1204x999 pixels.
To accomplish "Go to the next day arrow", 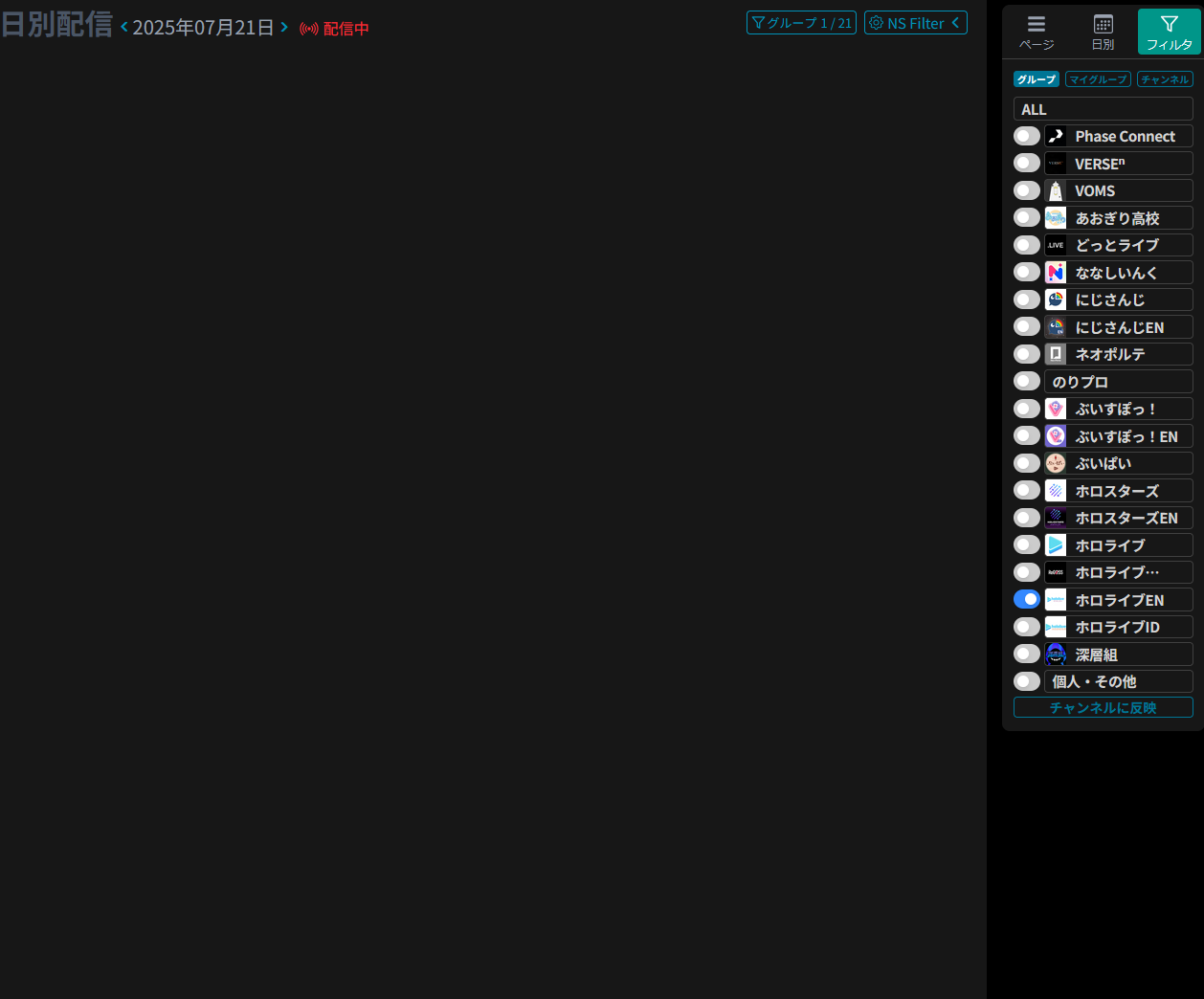I will (x=284, y=27).
